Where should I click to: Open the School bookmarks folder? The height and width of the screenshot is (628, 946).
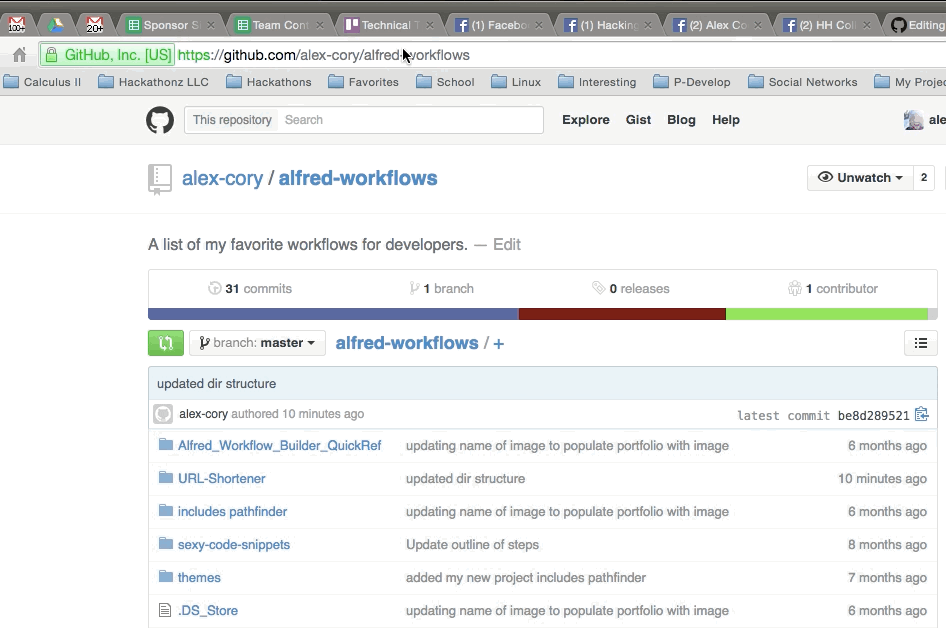point(445,82)
